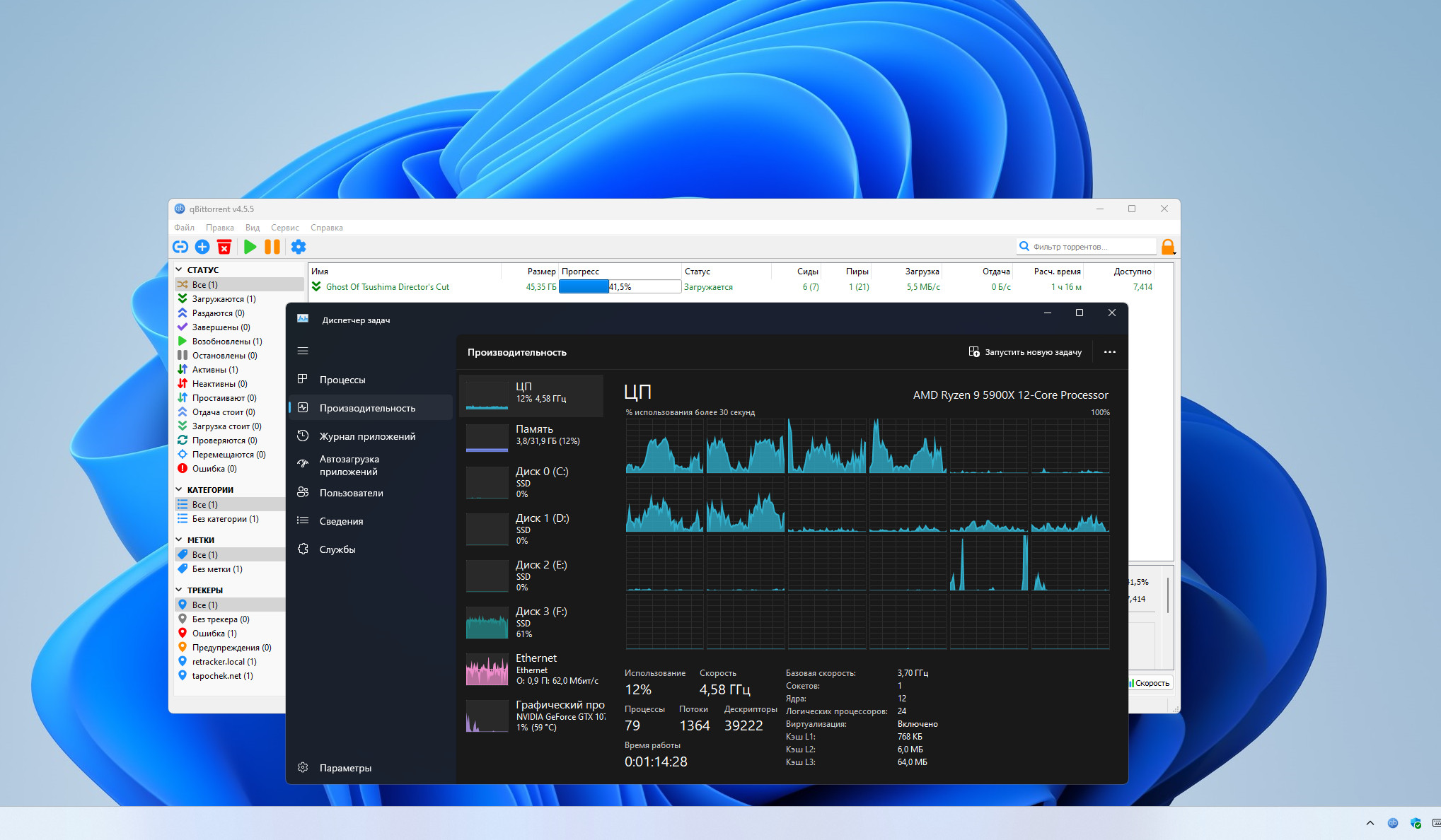
Task: Open Службы page
Action: click(371, 549)
